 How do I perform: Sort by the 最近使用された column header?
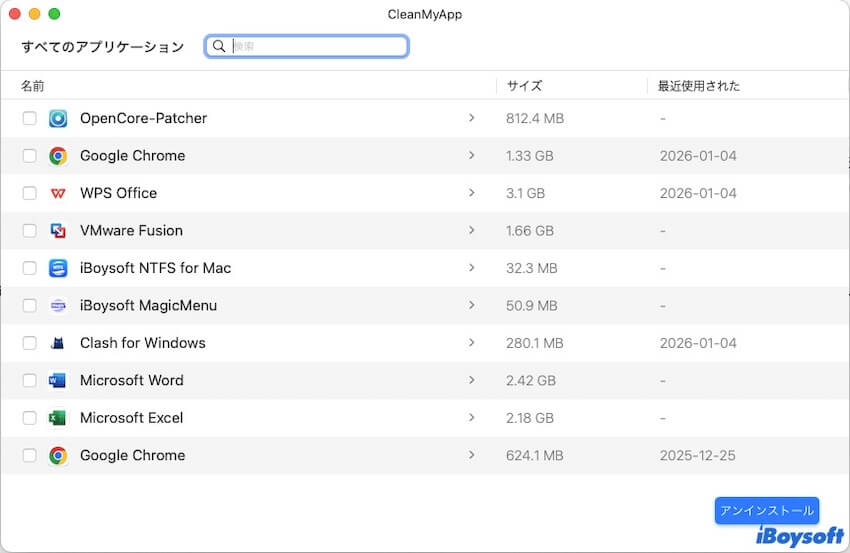tap(698, 86)
